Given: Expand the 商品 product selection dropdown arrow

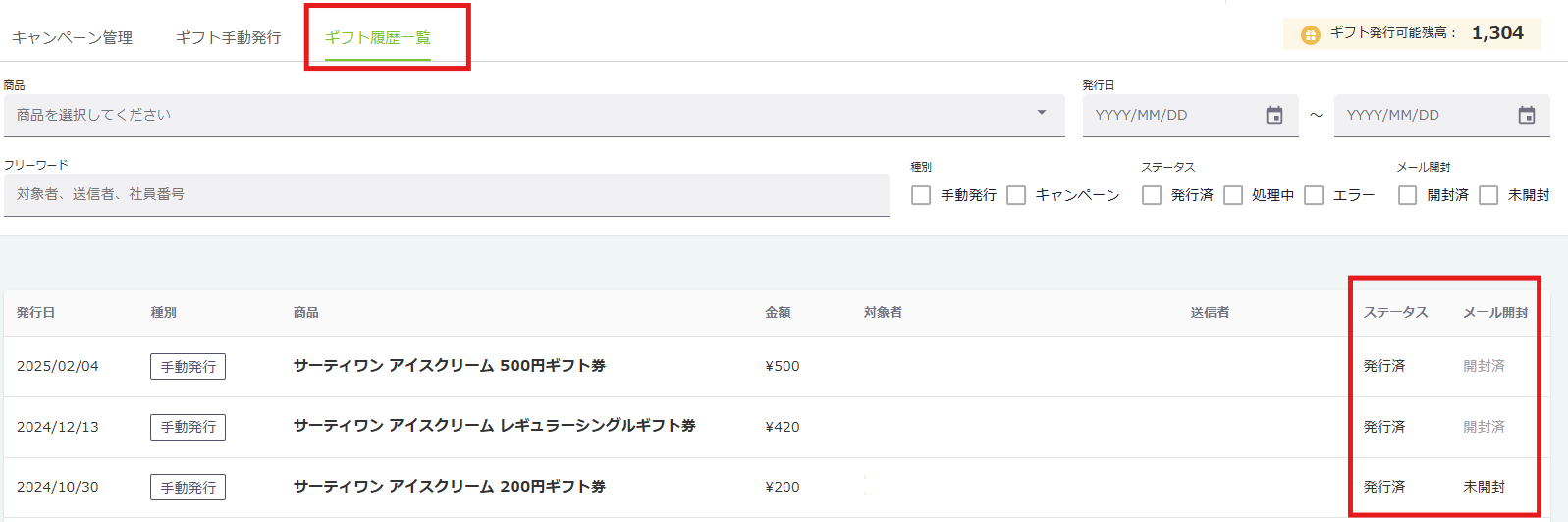Looking at the screenshot, I should [x=1042, y=113].
